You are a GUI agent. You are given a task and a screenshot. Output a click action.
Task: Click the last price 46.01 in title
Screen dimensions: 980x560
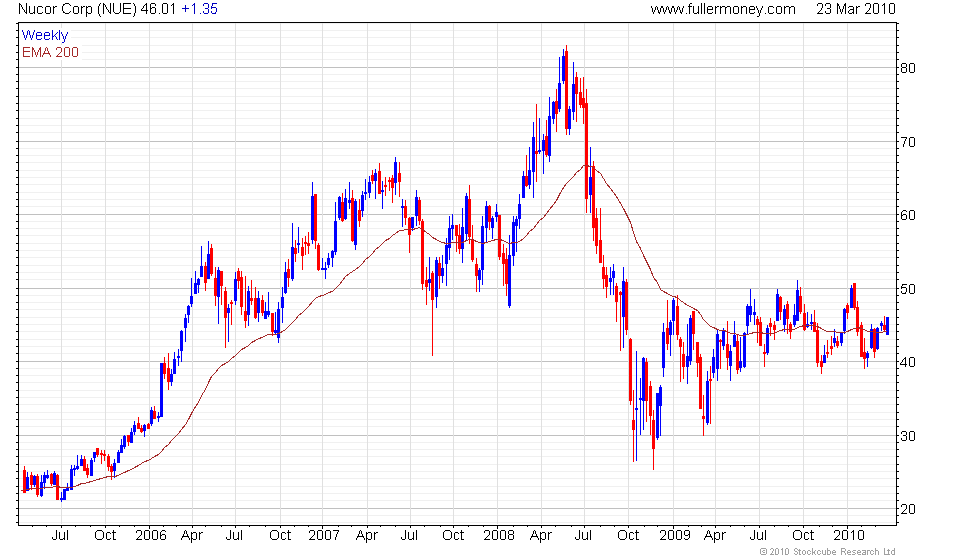tap(159, 9)
